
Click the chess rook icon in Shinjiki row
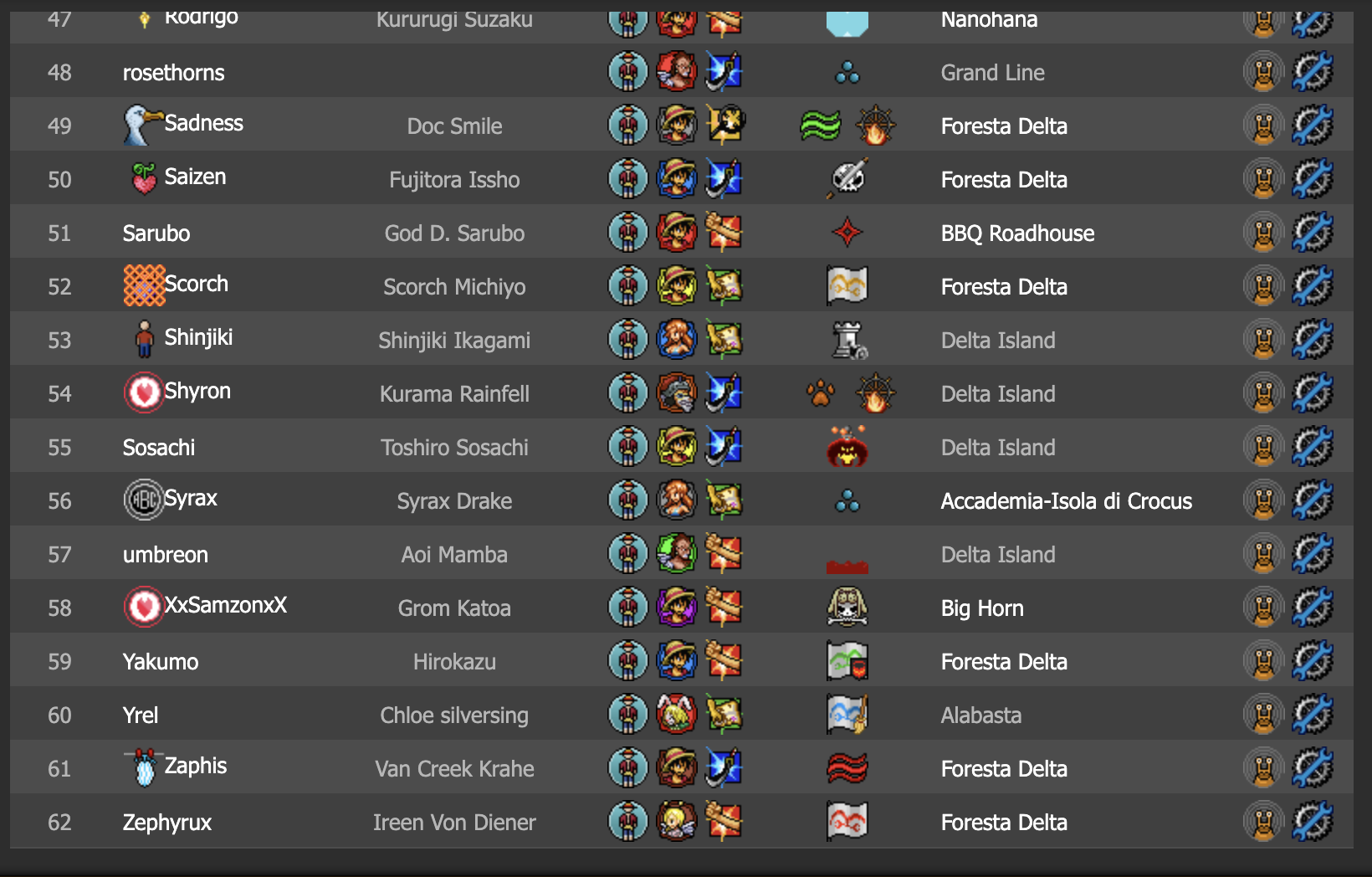[848, 340]
